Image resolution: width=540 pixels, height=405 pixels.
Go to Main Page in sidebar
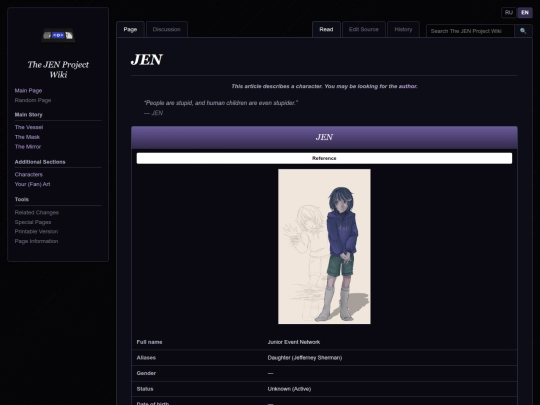click(28, 91)
